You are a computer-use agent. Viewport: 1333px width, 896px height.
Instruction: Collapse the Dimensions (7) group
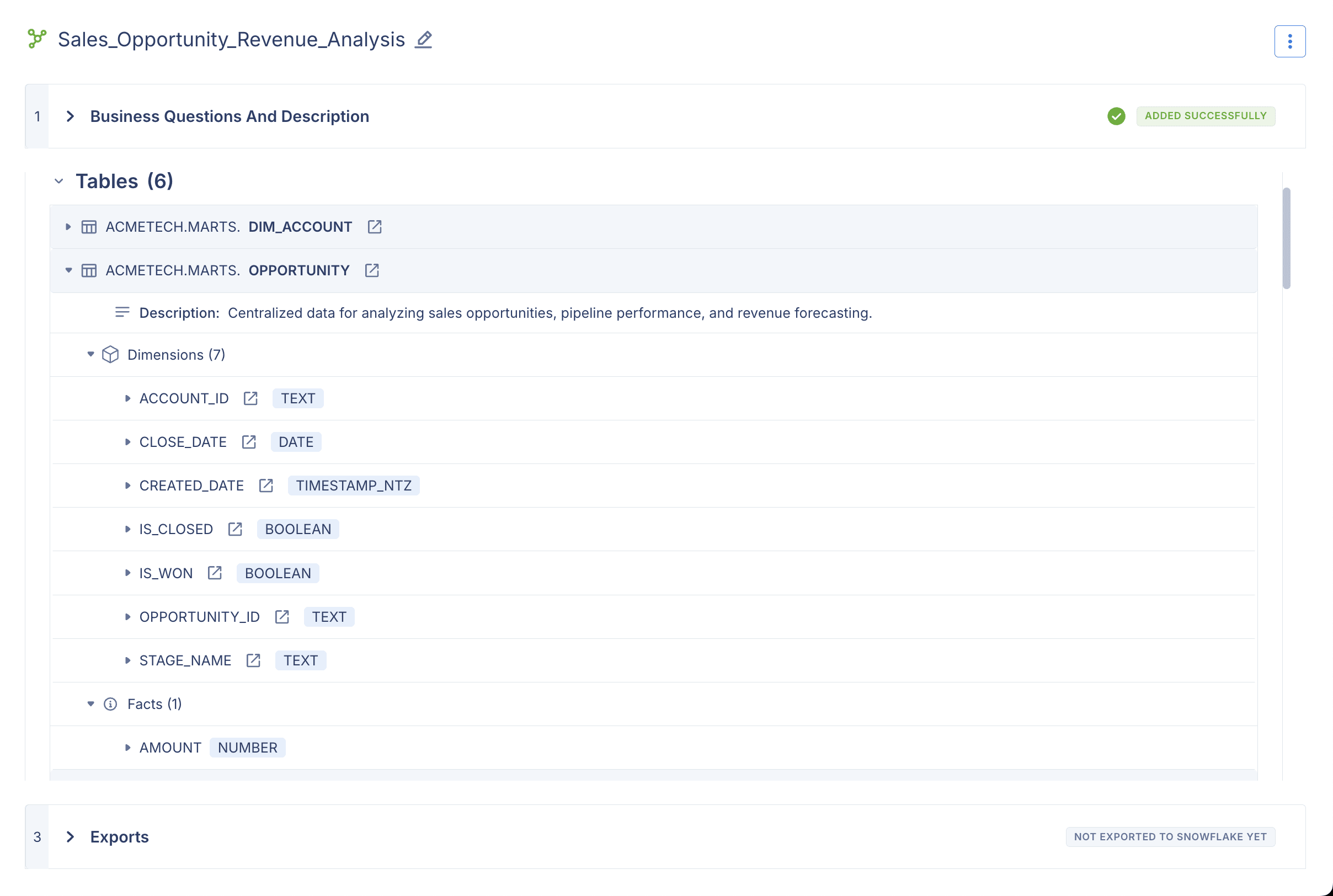(x=90, y=354)
